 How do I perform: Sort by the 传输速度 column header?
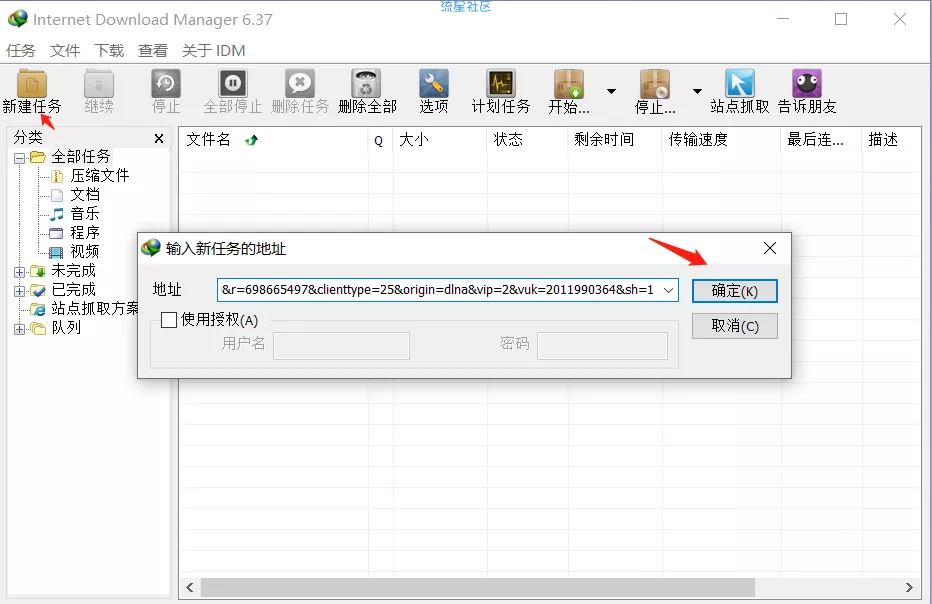point(721,140)
